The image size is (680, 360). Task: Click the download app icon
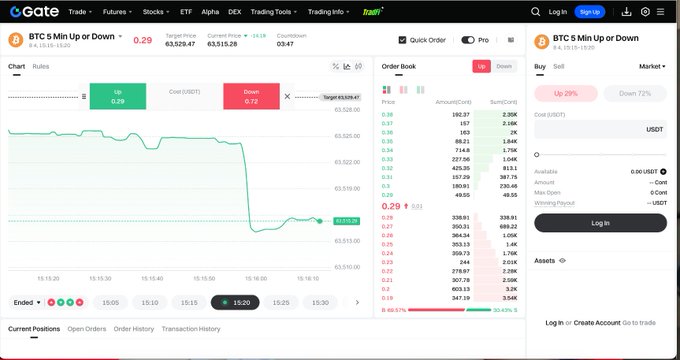[x=626, y=12]
